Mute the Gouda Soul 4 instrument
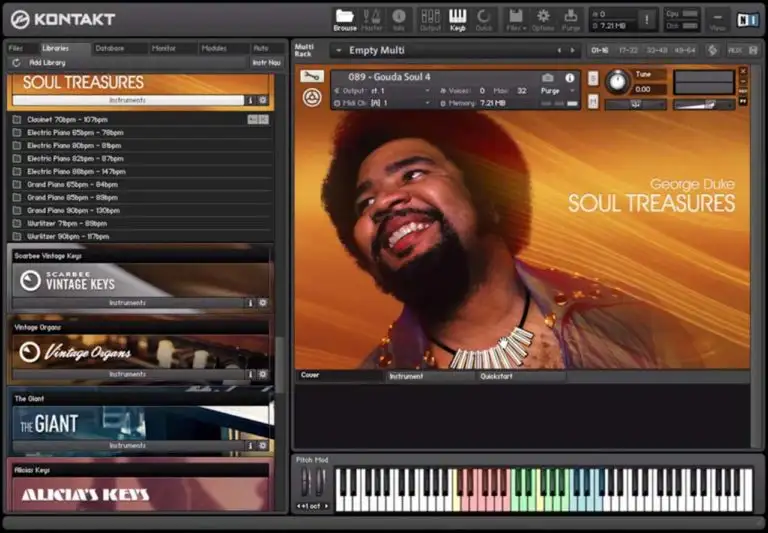Image resolution: width=768 pixels, height=533 pixels. coord(593,101)
